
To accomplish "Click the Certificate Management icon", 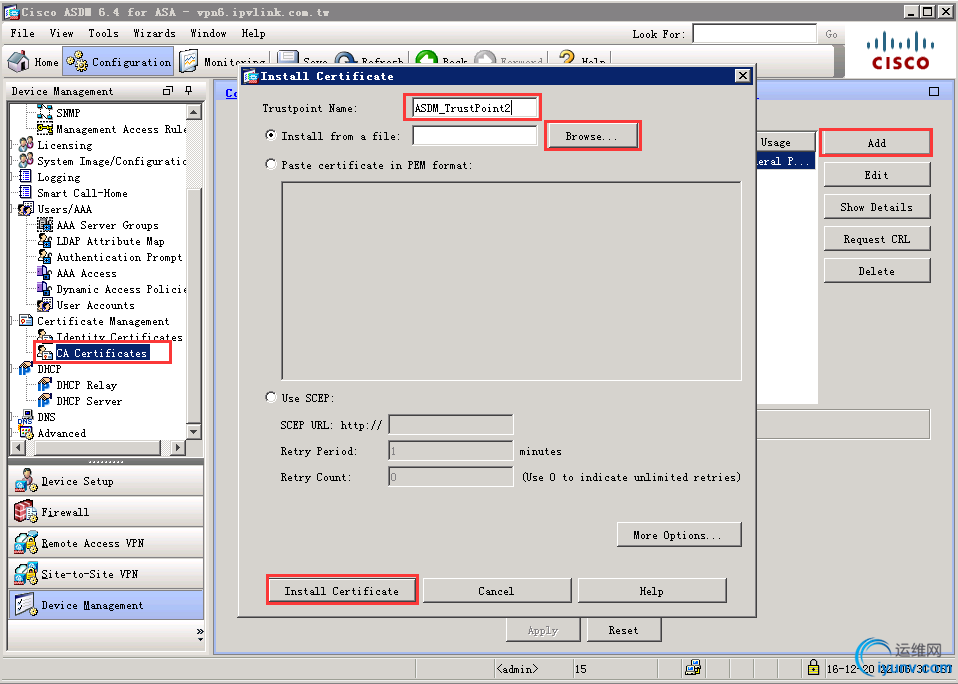I will (x=26, y=321).
